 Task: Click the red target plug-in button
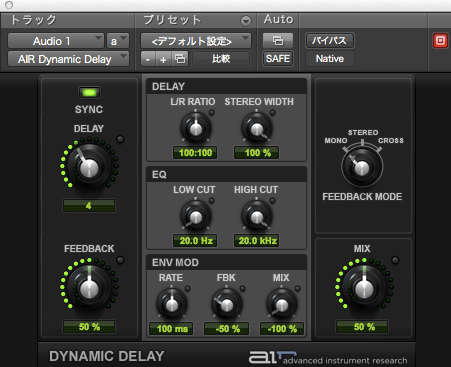[x=440, y=41]
